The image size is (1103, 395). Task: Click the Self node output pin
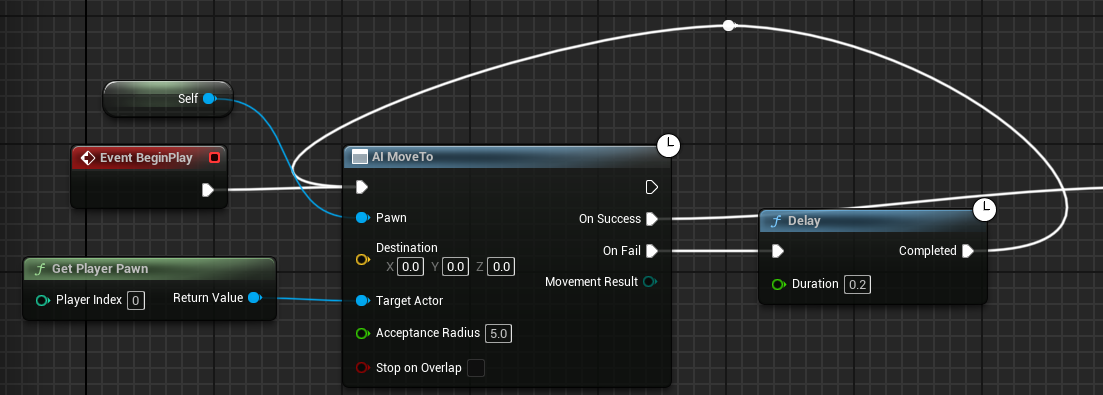pos(209,99)
